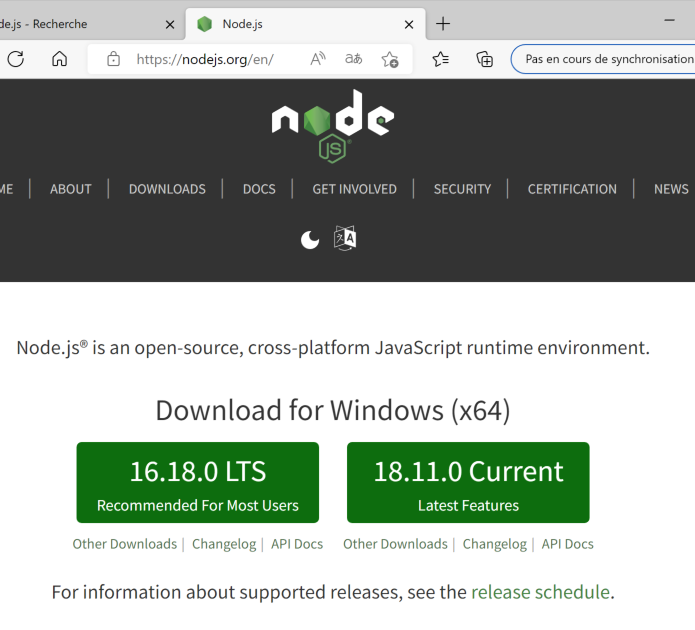Close the Node.js tab
Viewport: 695px width, 630px height.
coord(409,24)
